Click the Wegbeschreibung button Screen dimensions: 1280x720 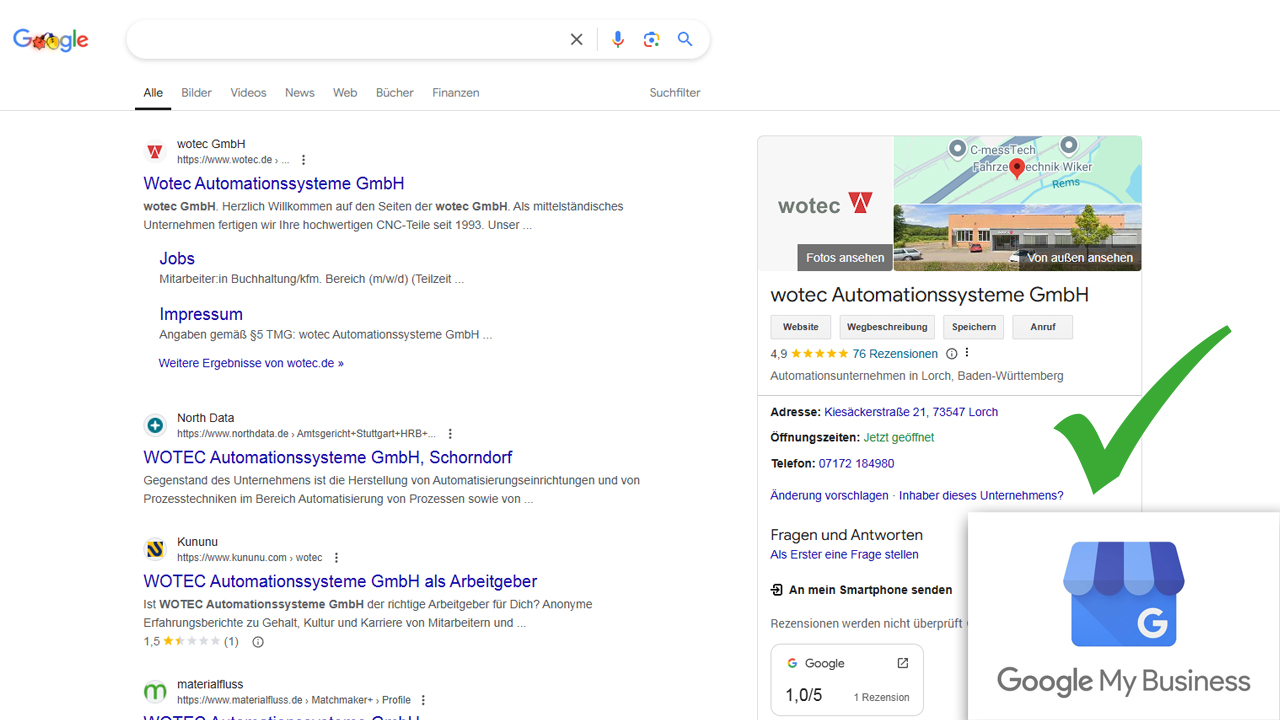tap(887, 327)
